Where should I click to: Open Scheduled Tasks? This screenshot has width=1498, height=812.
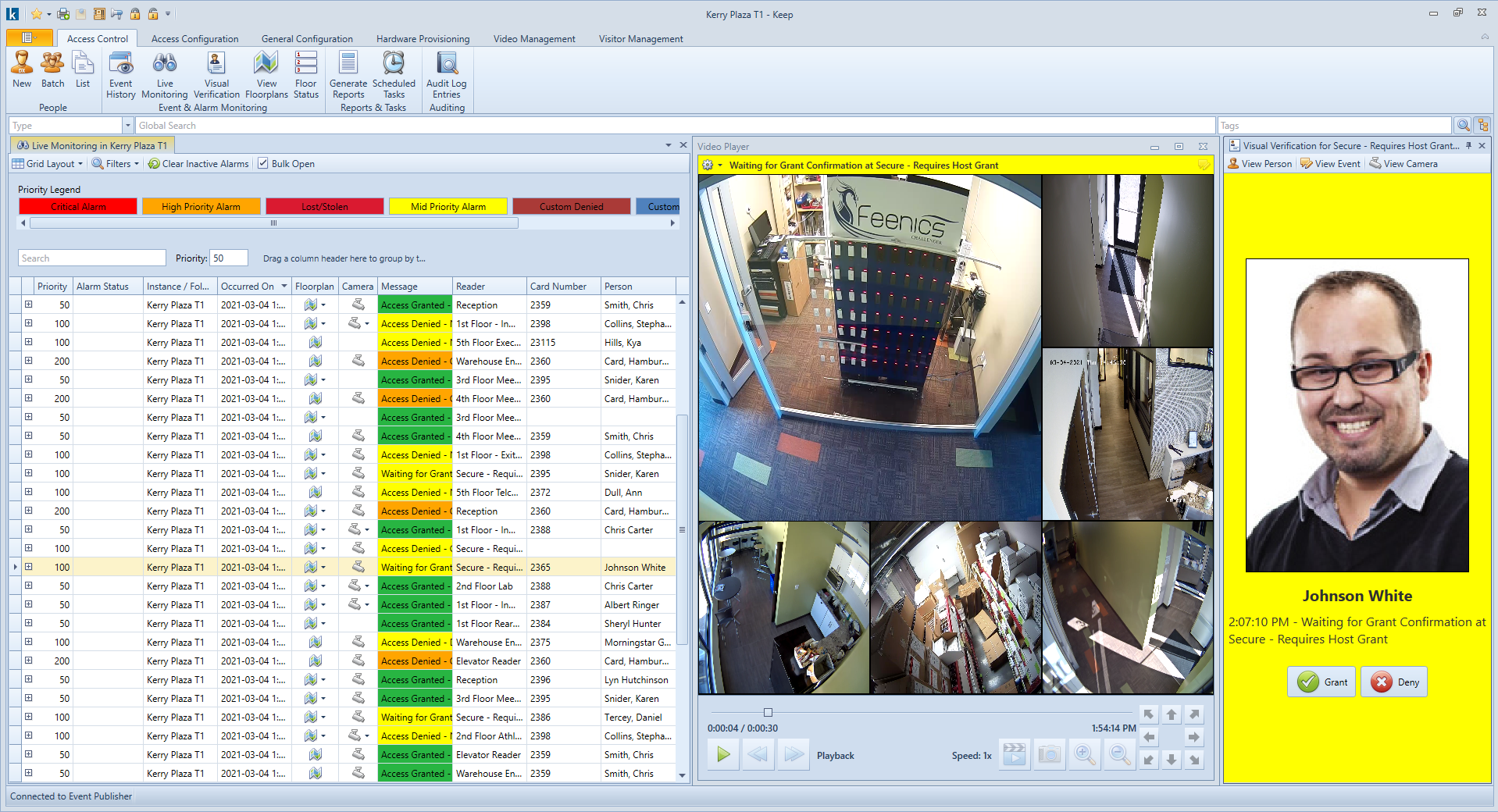[393, 74]
